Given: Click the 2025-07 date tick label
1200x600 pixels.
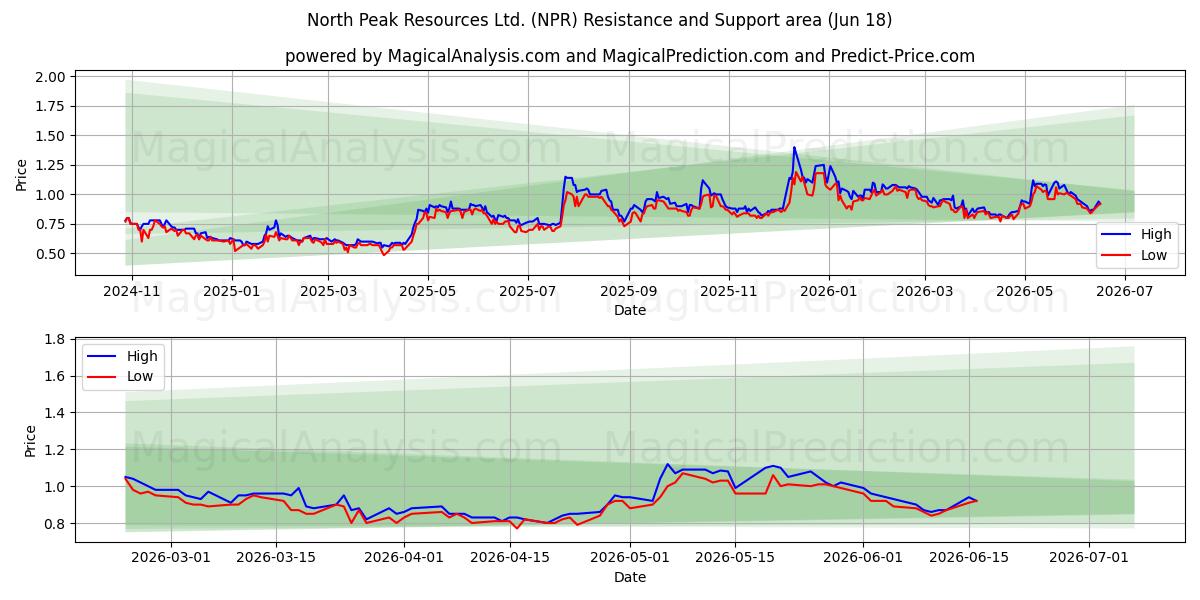Looking at the screenshot, I should point(528,291).
